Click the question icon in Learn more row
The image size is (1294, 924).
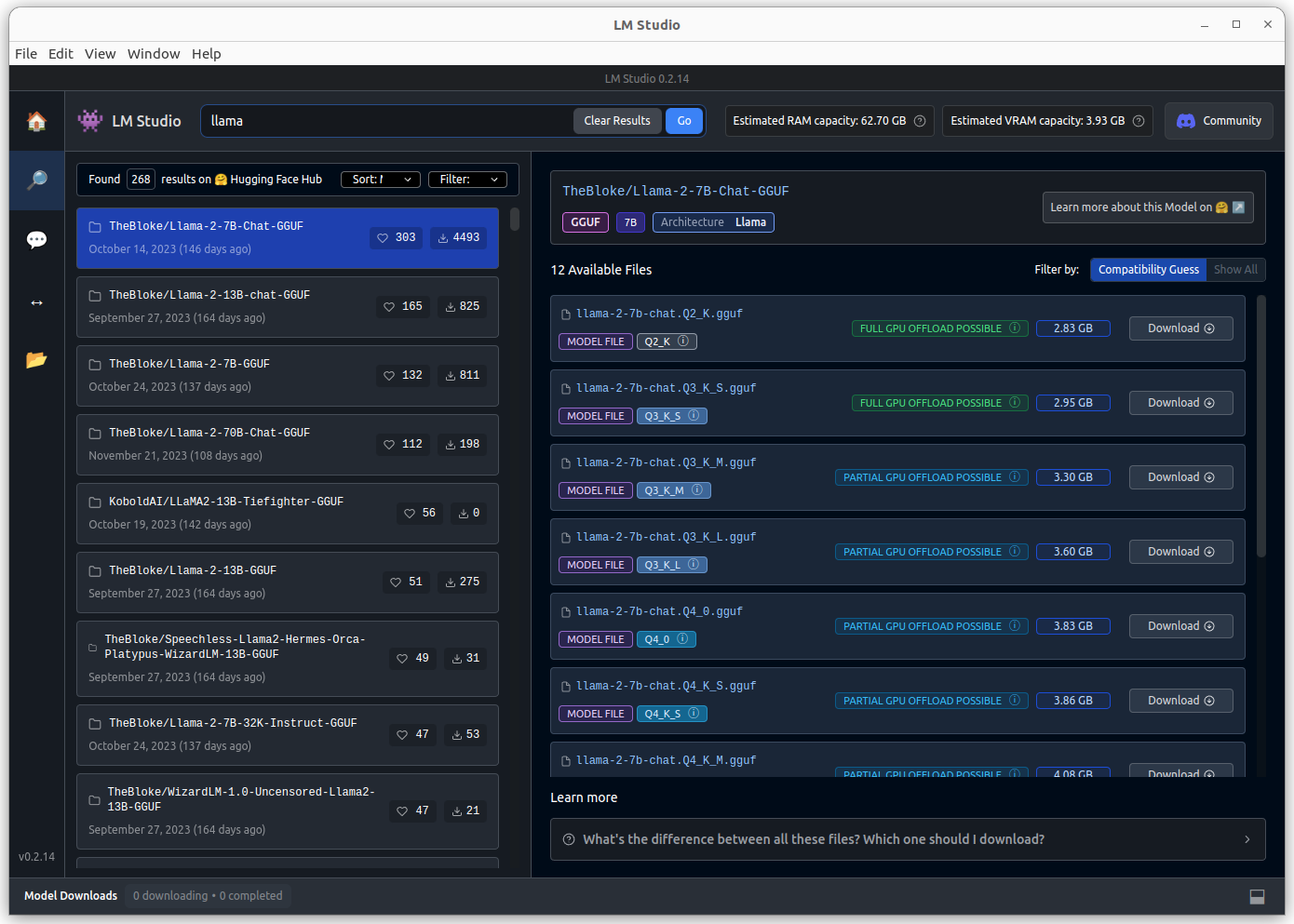(x=569, y=839)
